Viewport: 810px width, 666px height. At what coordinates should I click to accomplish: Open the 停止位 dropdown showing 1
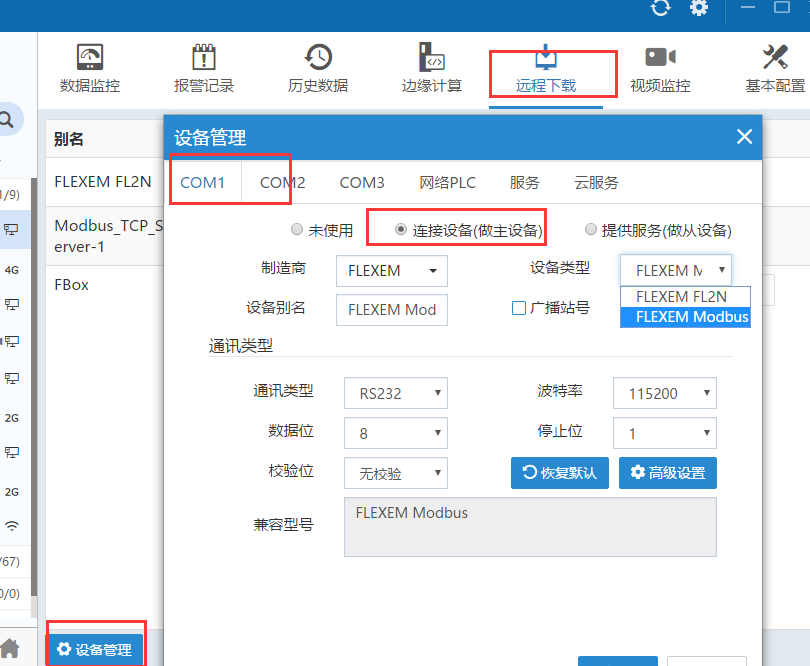(x=665, y=433)
